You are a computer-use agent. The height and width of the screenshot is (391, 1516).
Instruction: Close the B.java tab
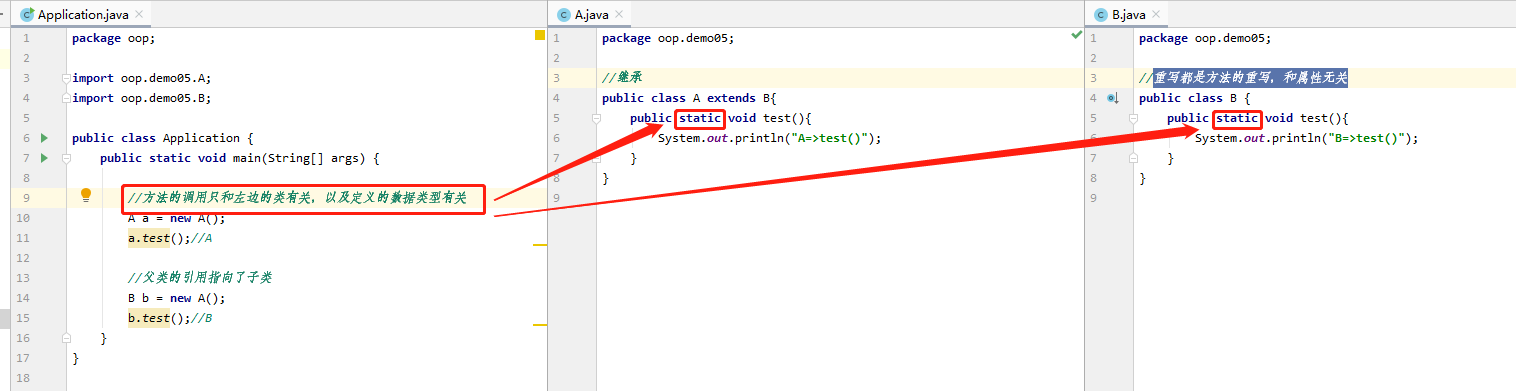1155,15
